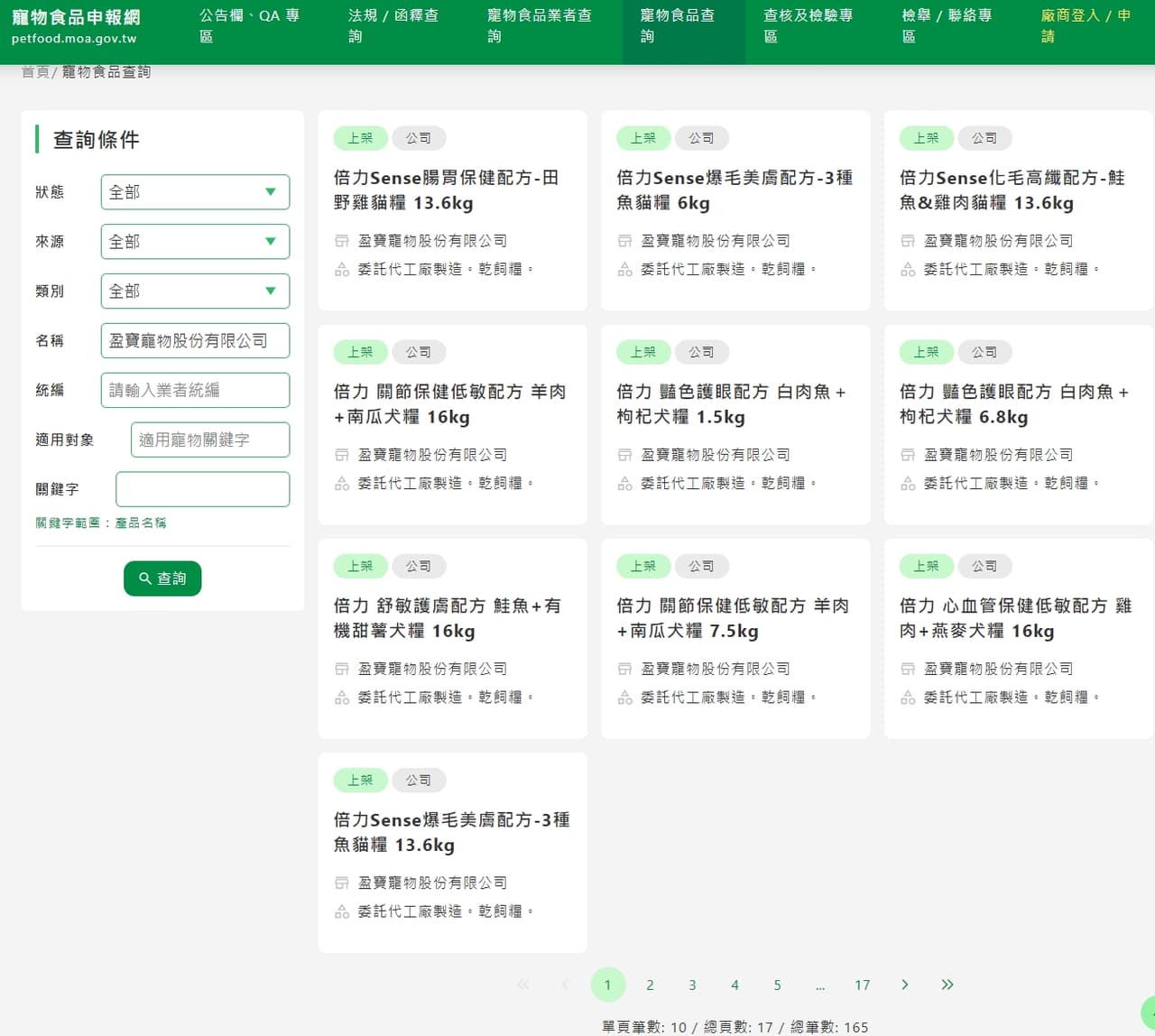Click the green 查詢 search button

[162, 578]
